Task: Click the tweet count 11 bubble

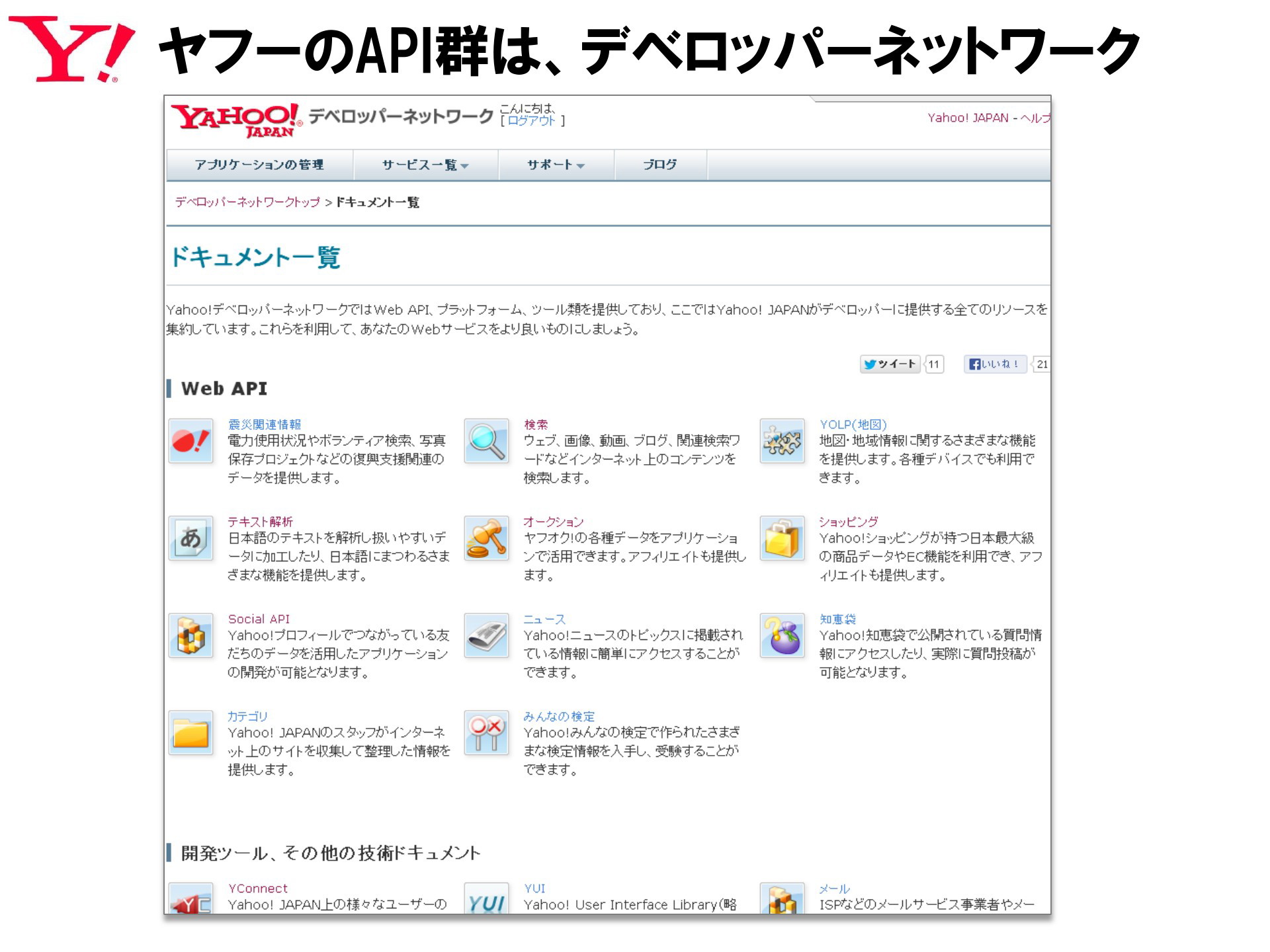Action: click(x=934, y=364)
